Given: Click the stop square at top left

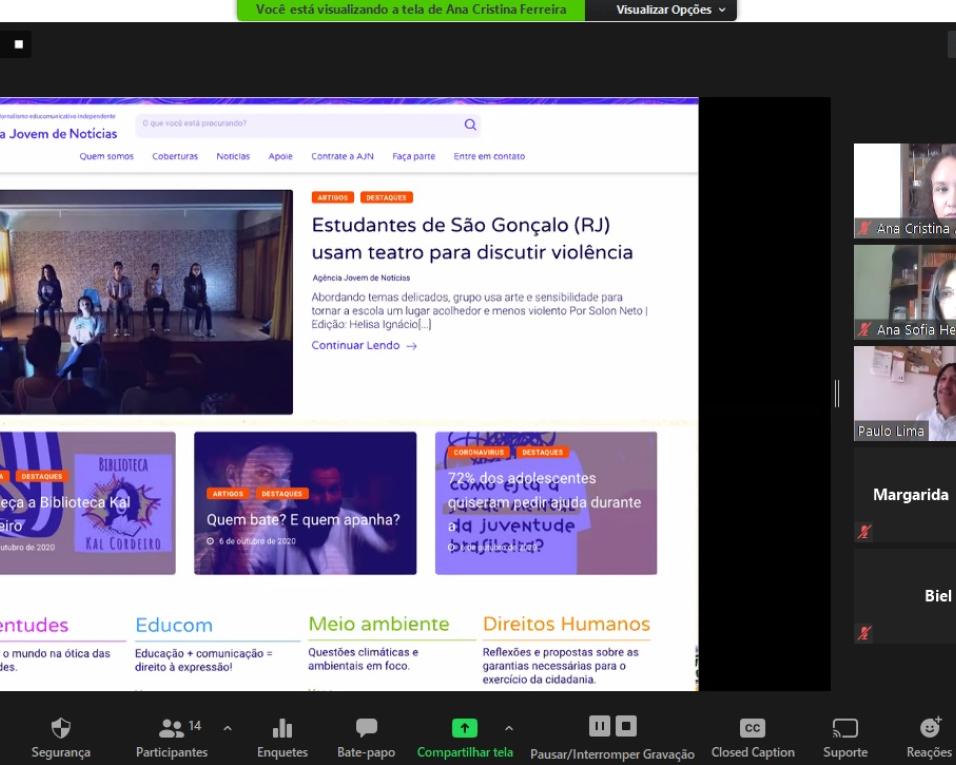Looking at the screenshot, I should 19,44.
